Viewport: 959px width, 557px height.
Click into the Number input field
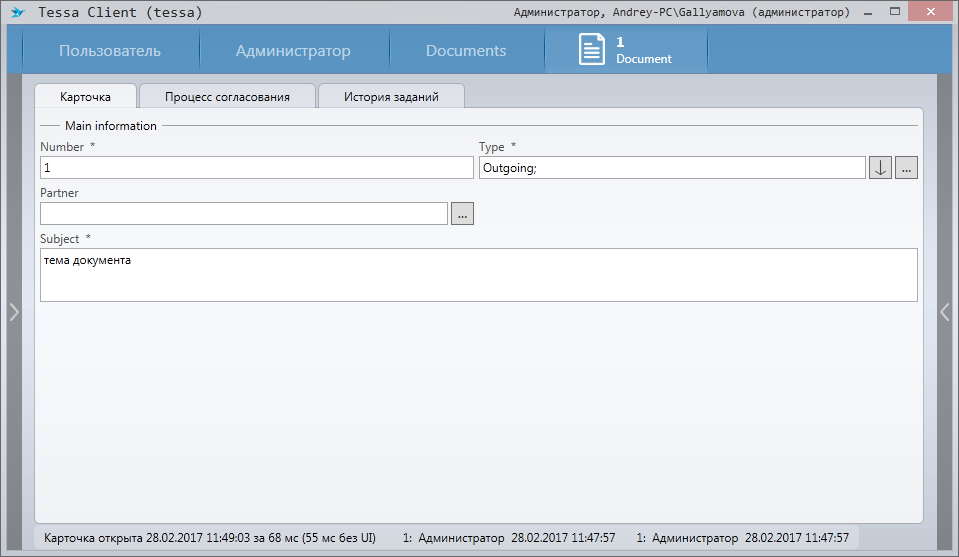[256, 168]
